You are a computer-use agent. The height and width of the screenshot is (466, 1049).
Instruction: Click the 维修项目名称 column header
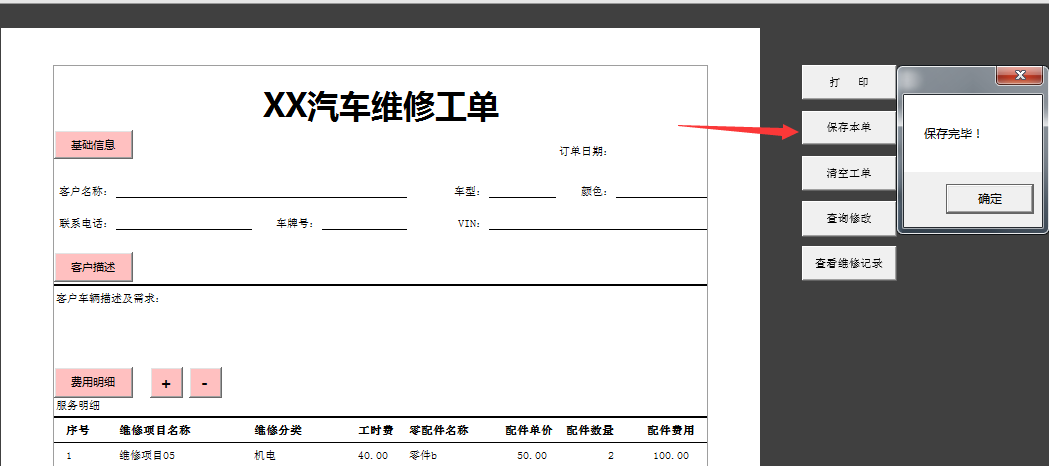(x=155, y=430)
